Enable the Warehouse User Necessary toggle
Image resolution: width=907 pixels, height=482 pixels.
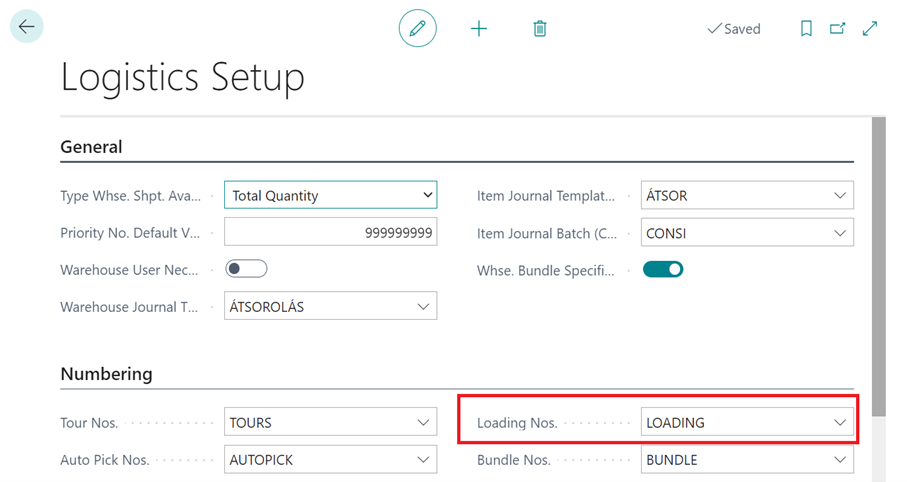click(246, 269)
